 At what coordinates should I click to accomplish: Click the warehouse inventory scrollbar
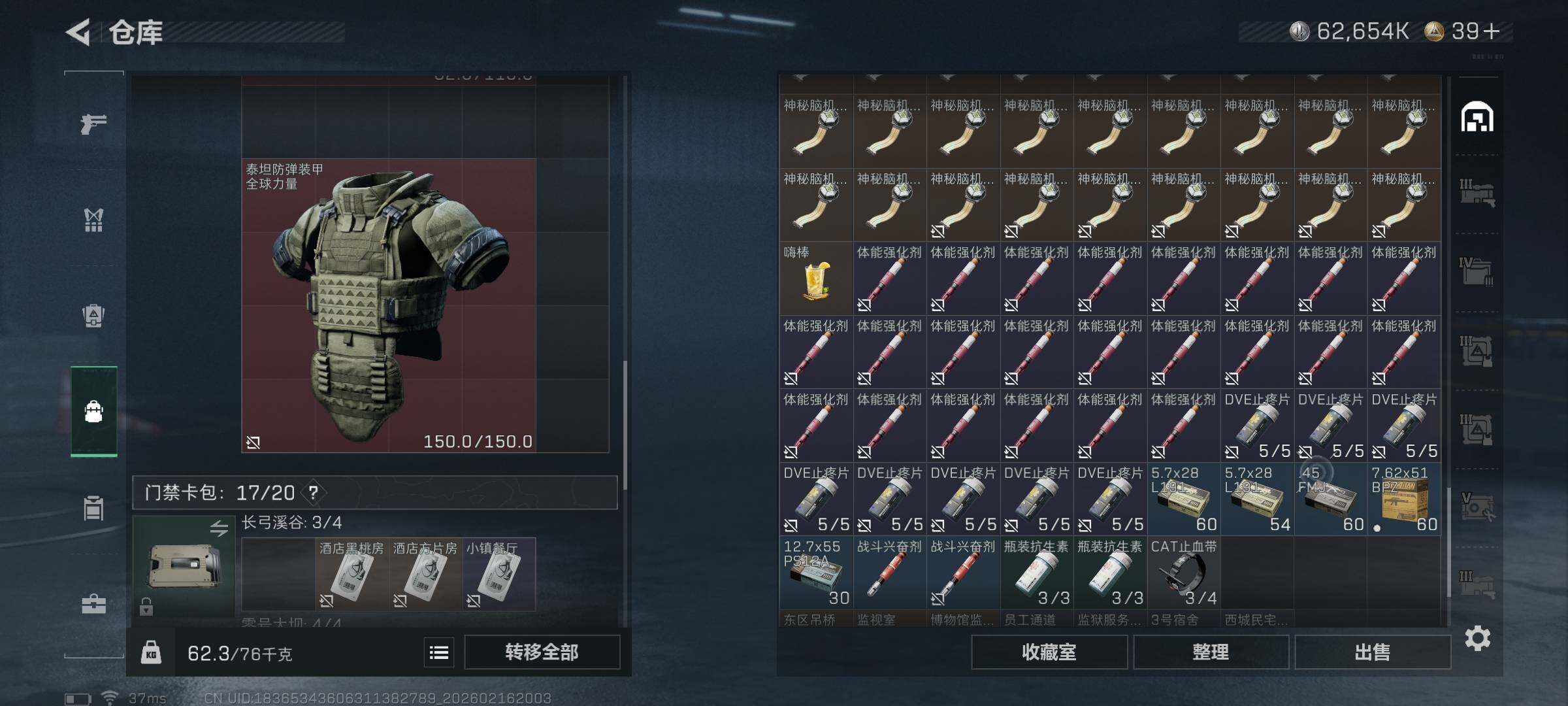[x=1449, y=543]
